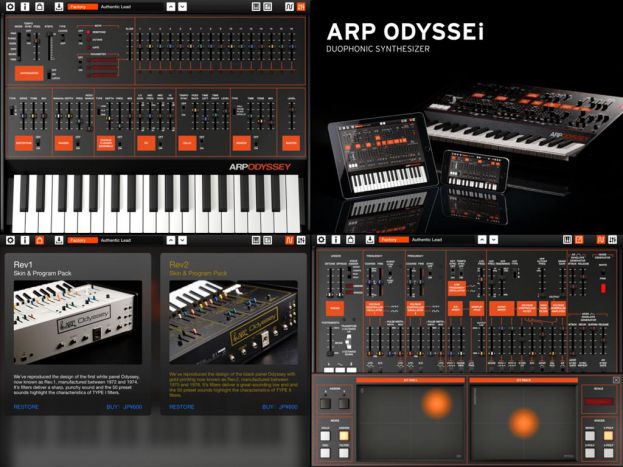Toggle the Reverb effect on/off switch
The height and width of the screenshot is (467, 623).
256,143
